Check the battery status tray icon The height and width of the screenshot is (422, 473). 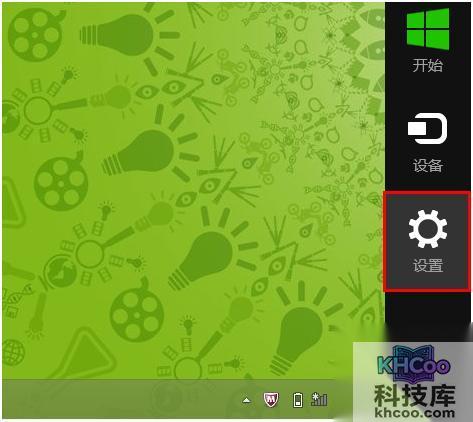298,400
